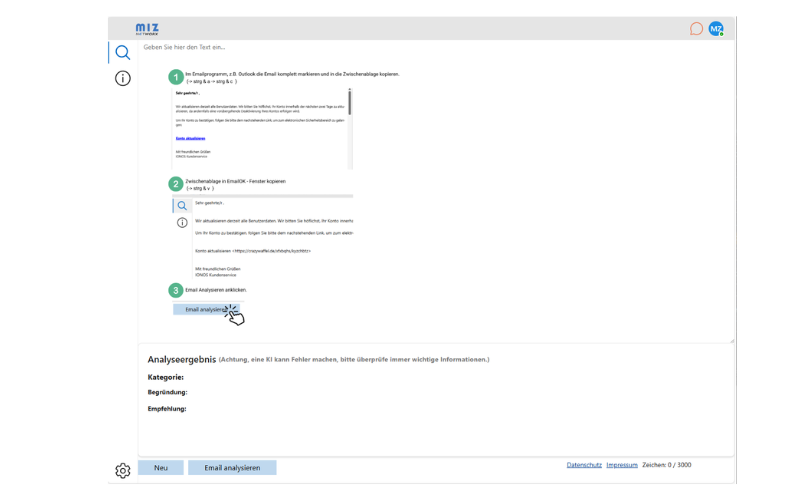Click the Analyseergebnis heading

180,359
